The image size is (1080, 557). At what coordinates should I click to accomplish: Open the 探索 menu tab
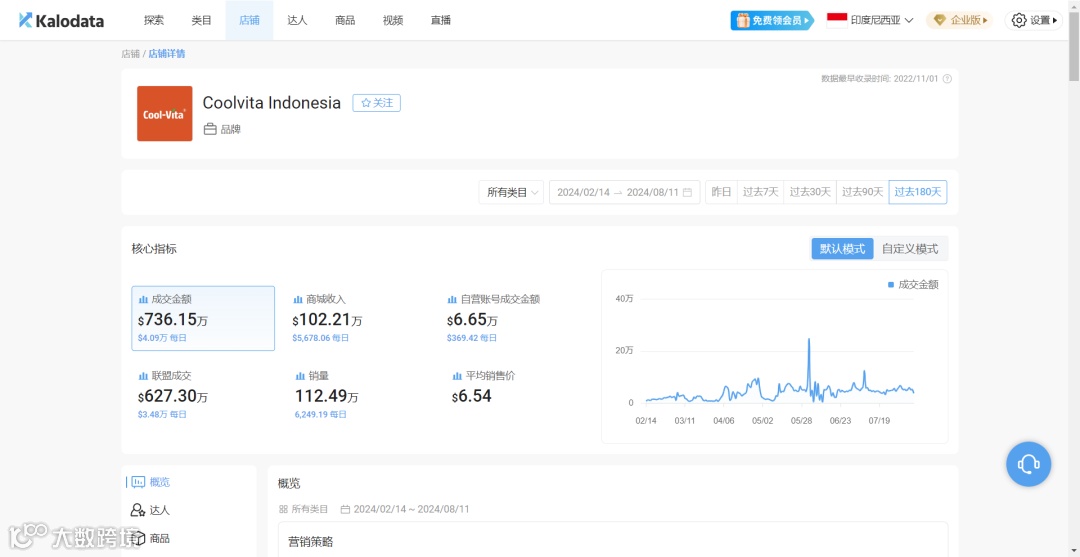(x=154, y=20)
